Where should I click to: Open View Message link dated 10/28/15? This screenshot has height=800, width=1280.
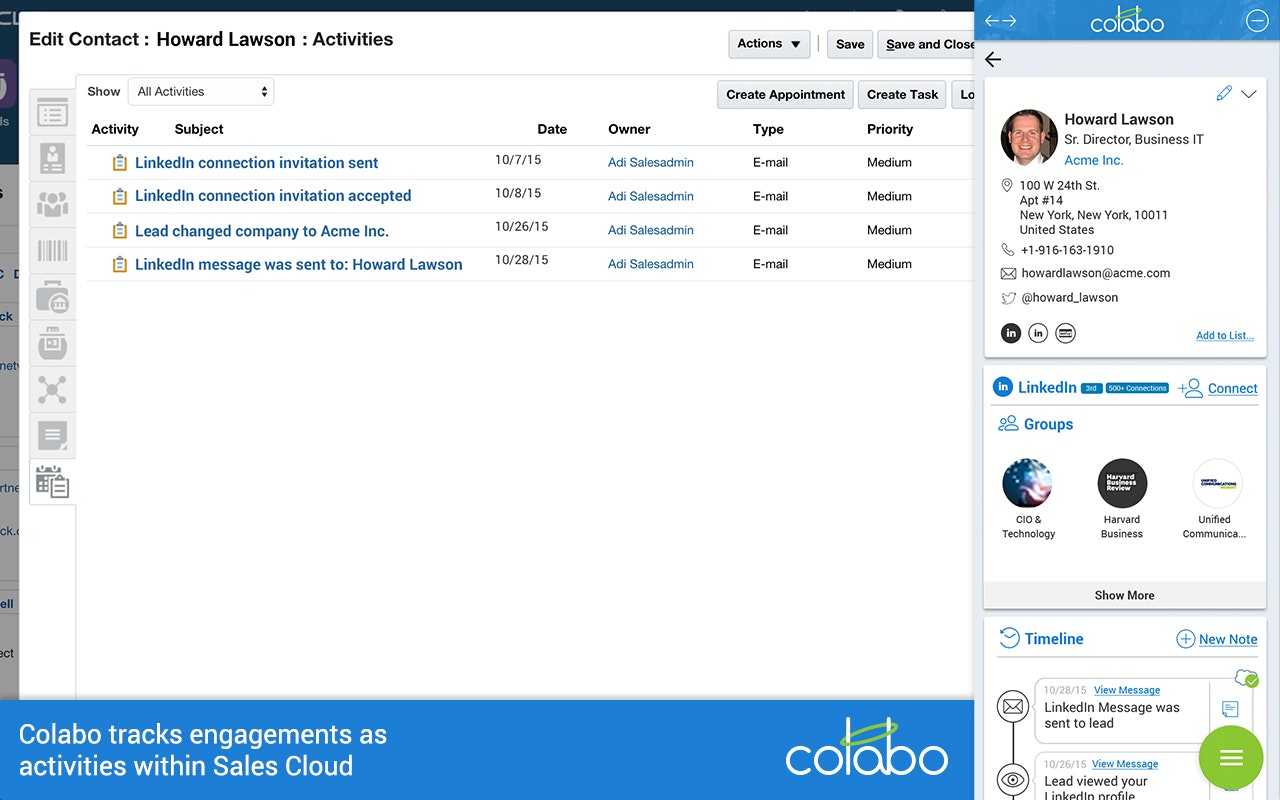[x=1126, y=690]
